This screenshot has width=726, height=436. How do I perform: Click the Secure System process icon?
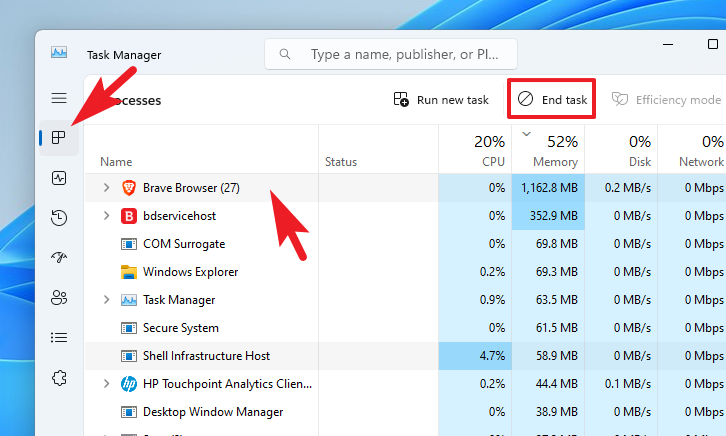click(129, 328)
